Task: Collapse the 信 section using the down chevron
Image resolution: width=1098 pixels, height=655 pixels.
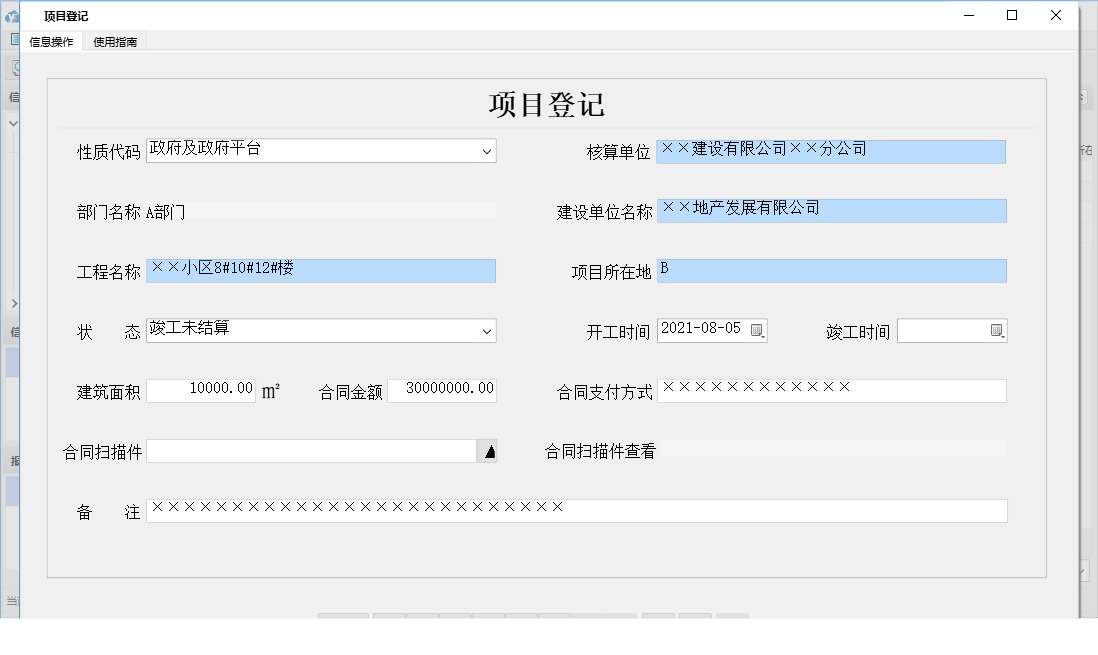Action: 13,123
